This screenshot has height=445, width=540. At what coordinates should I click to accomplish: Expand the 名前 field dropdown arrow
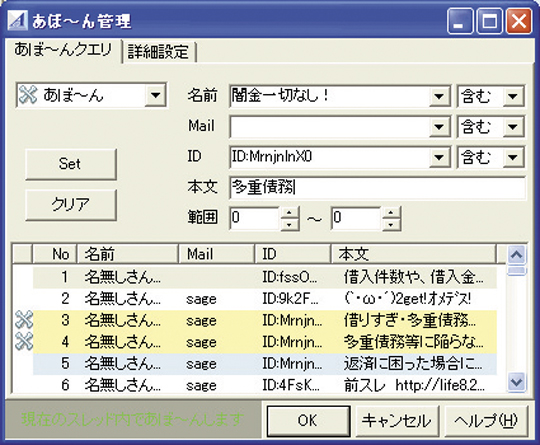tap(439, 96)
